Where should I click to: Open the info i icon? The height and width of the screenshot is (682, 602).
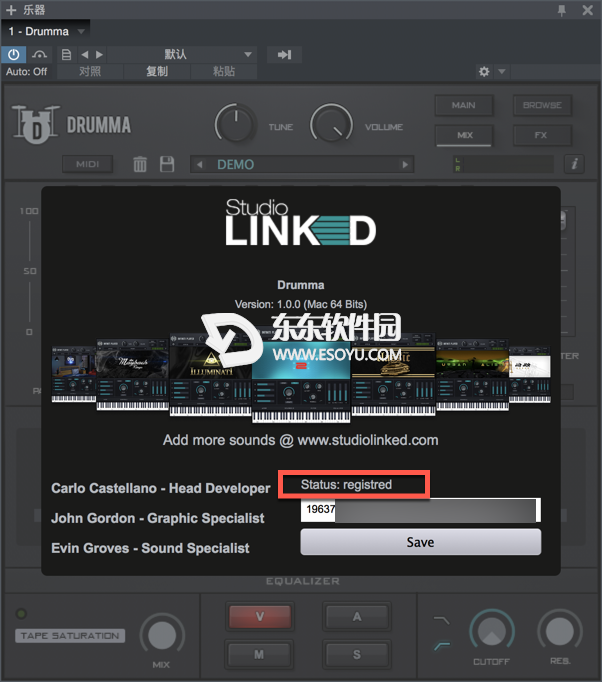(x=574, y=164)
